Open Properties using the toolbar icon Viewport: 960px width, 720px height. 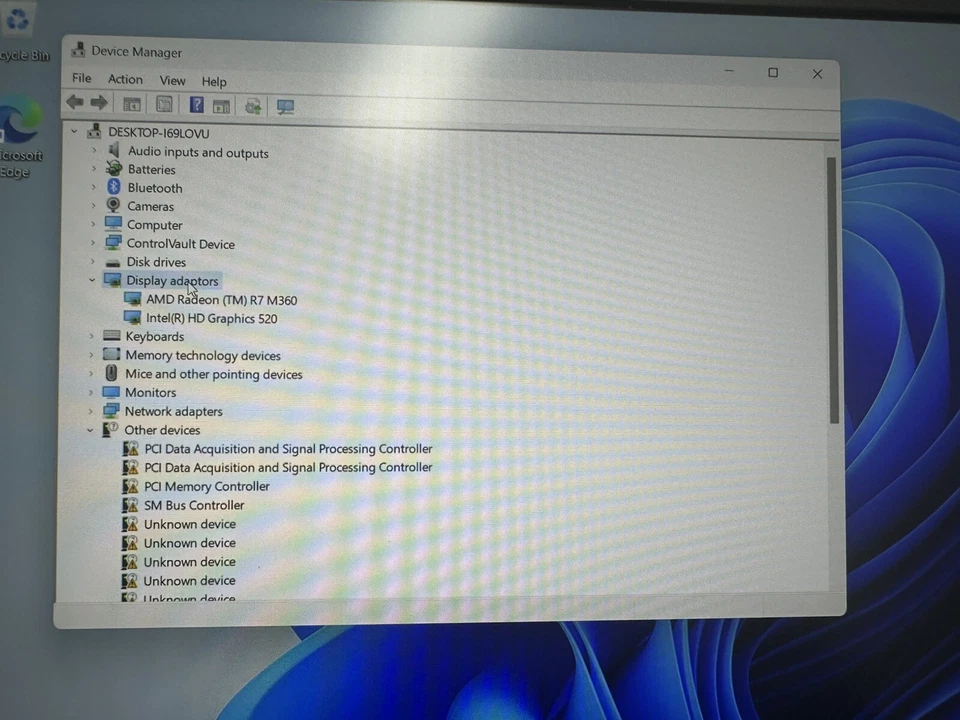(164, 104)
